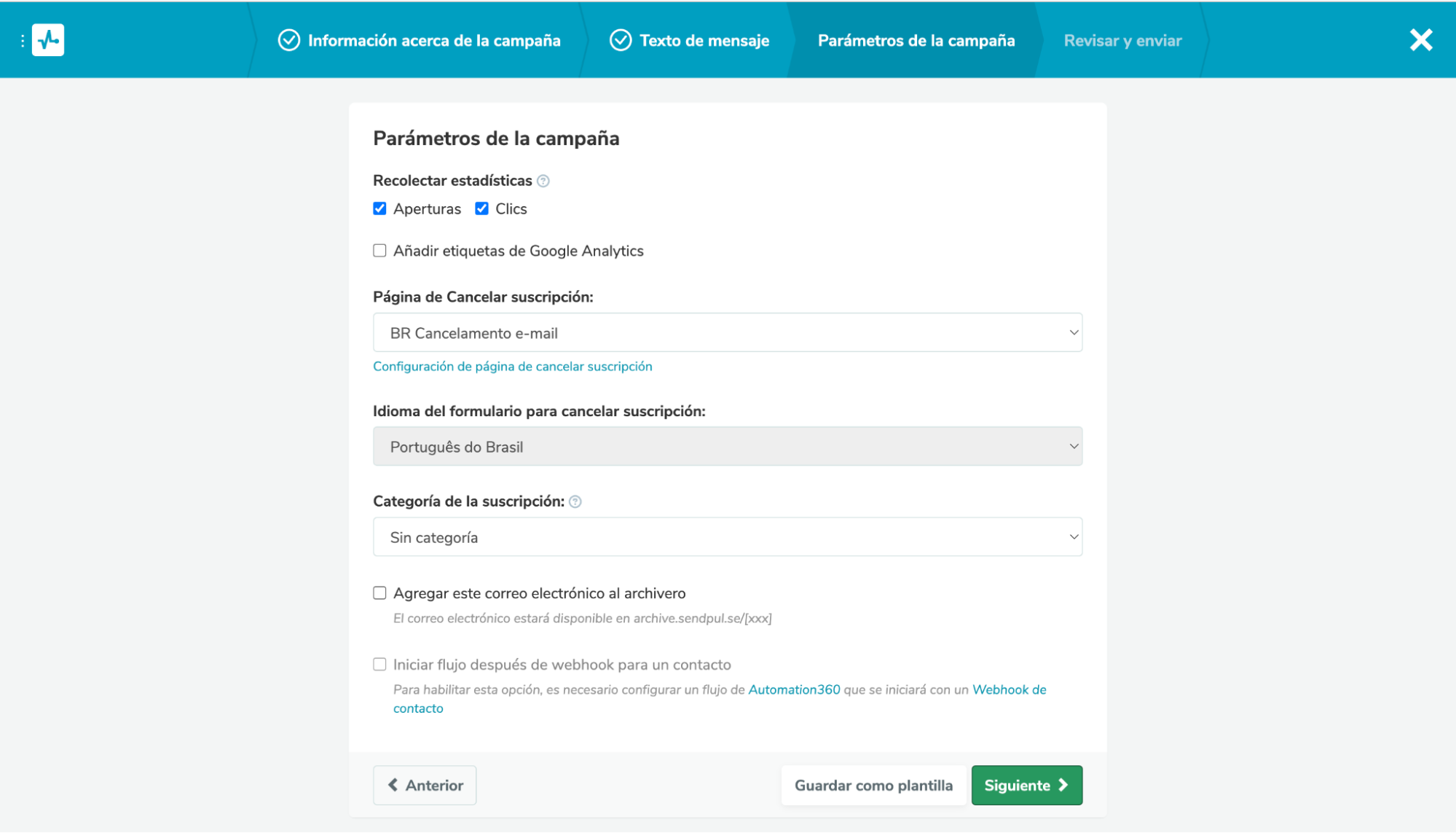Open Configuración de página de cancelar suscripción link
Image resolution: width=1456 pixels, height=833 pixels.
[x=513, y=367]
